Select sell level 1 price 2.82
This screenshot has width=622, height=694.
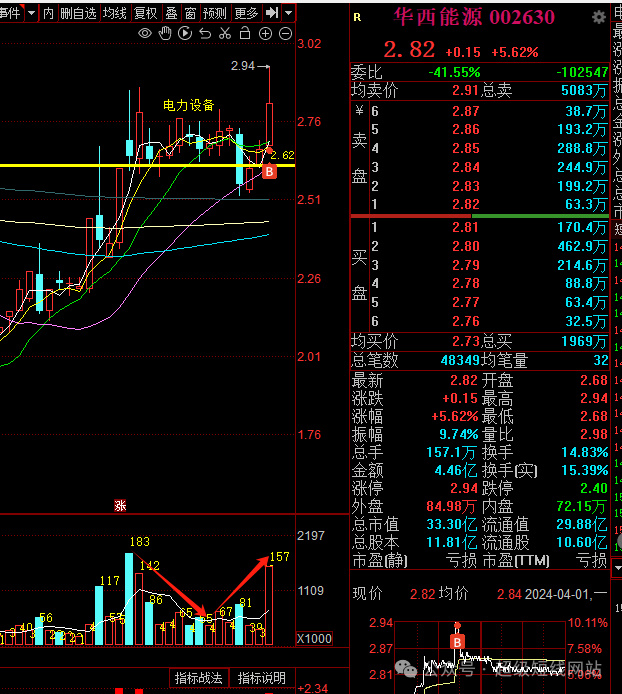(x=466, y=204)
